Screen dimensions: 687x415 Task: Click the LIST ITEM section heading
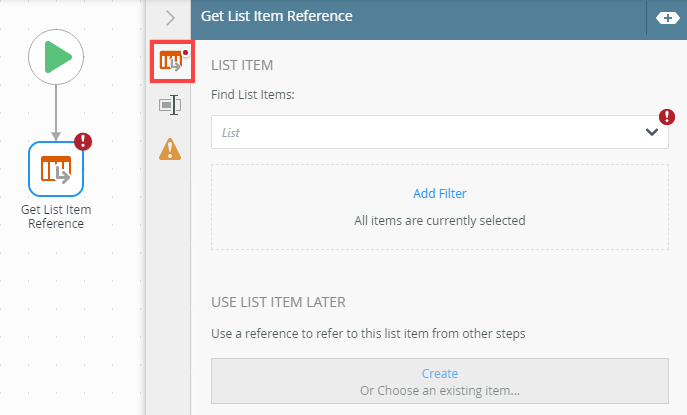[244, 65]
